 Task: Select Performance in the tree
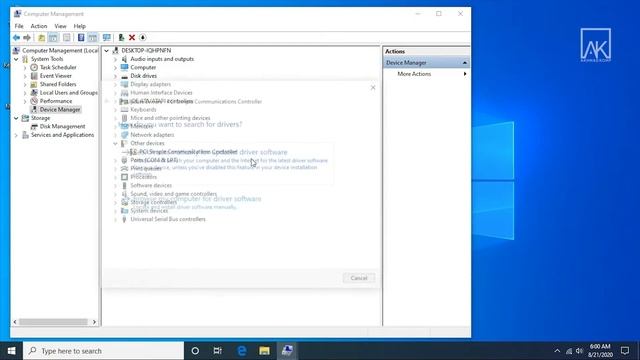click(56, 101)
